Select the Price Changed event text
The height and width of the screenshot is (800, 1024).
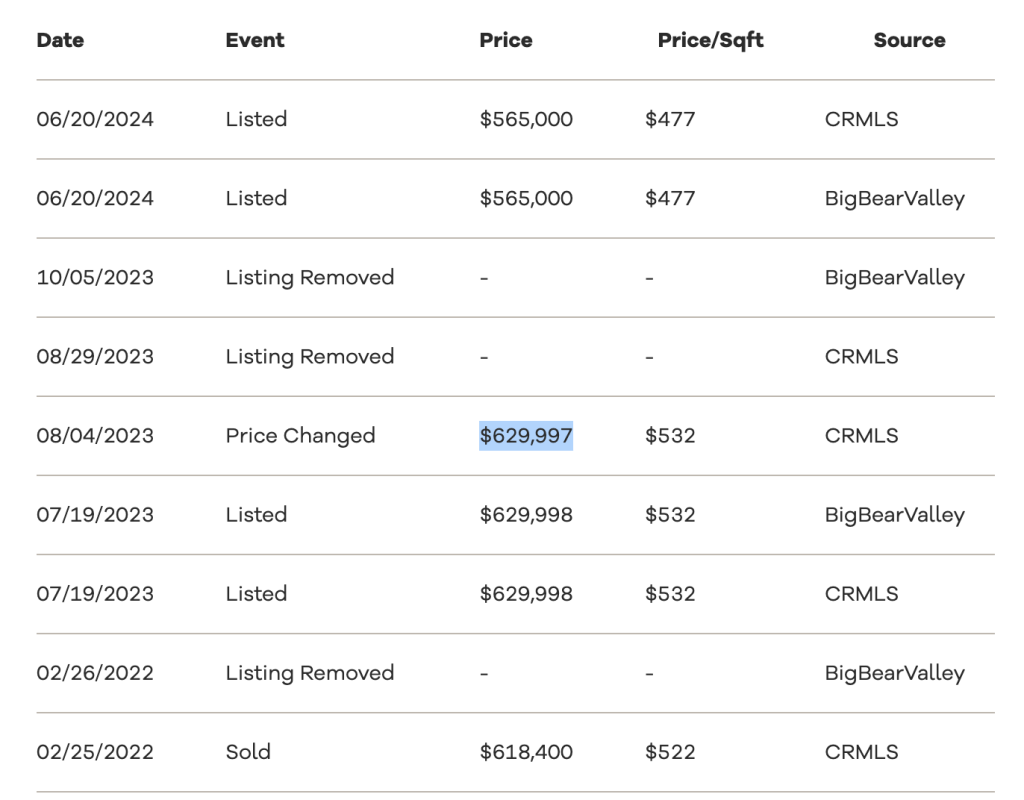tap(300, 436)
